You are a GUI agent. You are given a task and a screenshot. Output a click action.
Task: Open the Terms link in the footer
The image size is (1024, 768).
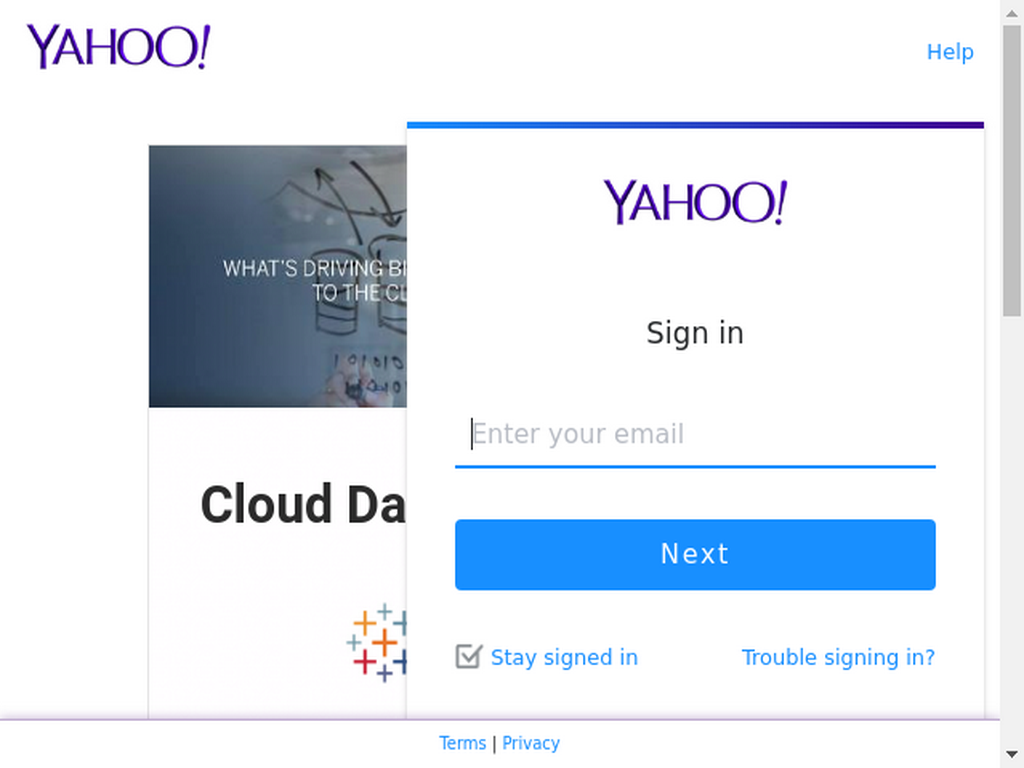[462, 743]
